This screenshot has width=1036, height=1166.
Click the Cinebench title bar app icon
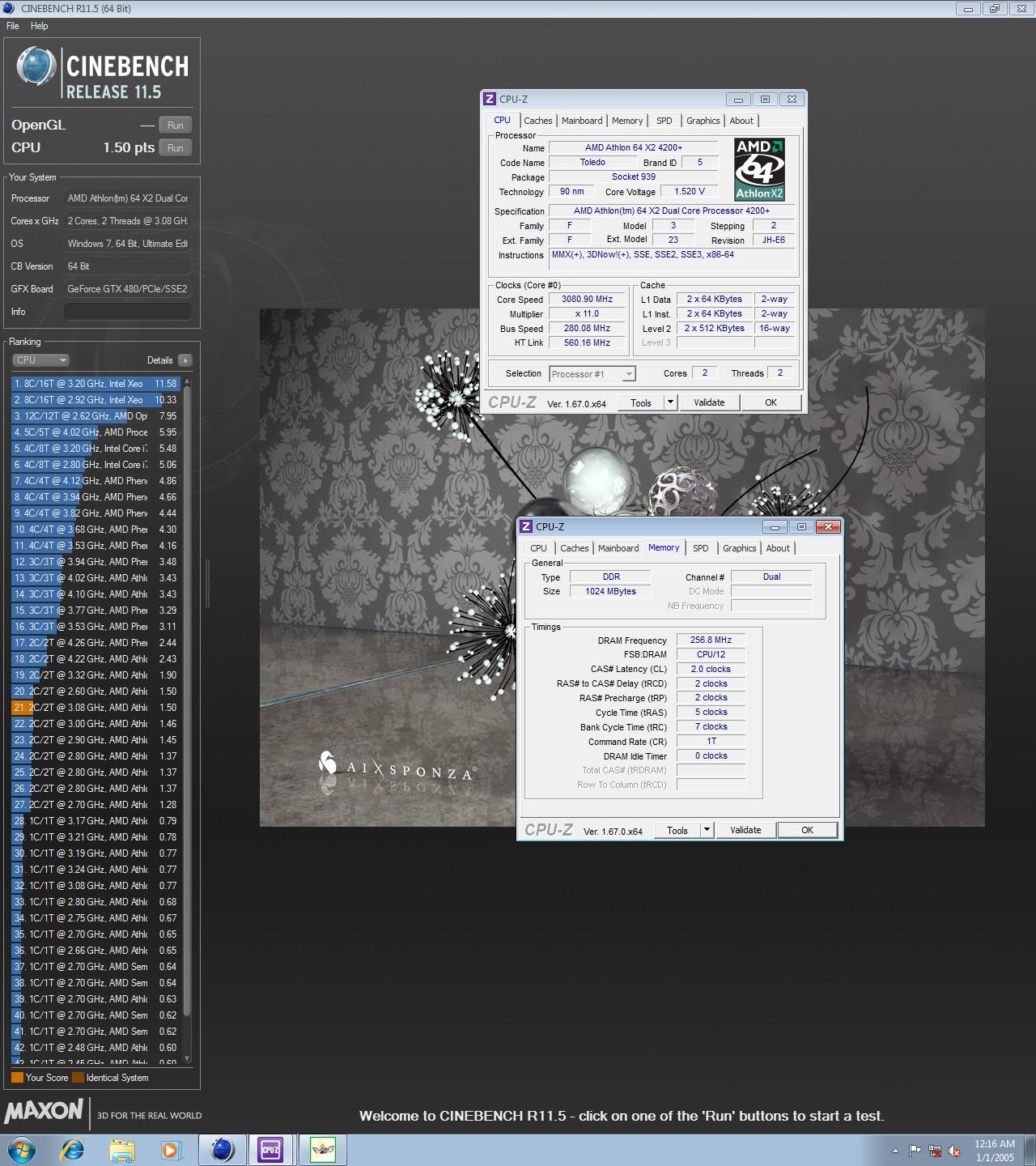[9, 8]
